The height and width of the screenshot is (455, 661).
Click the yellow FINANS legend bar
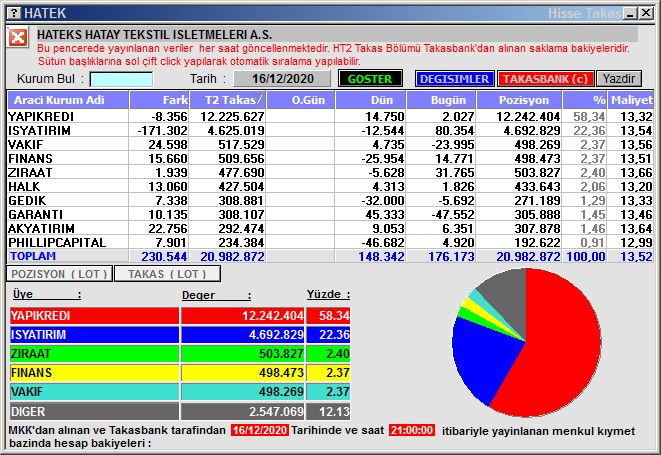94,372
